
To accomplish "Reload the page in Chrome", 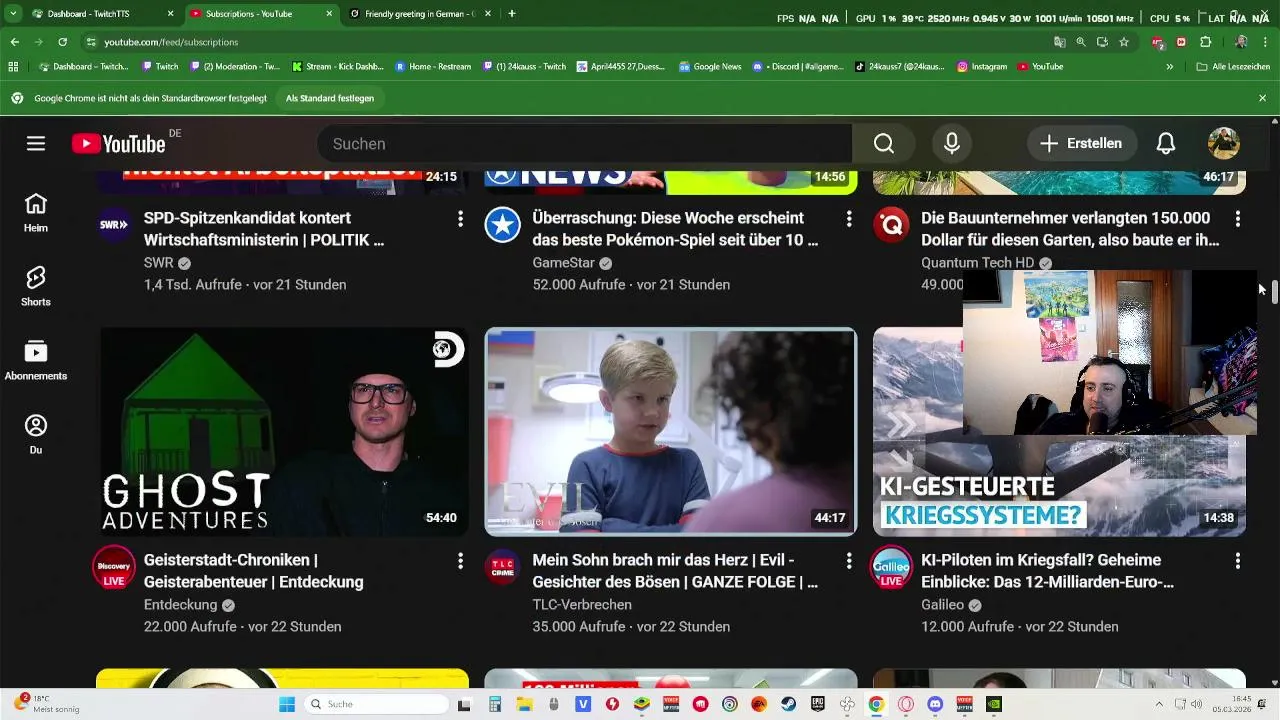I will [62, 42].
